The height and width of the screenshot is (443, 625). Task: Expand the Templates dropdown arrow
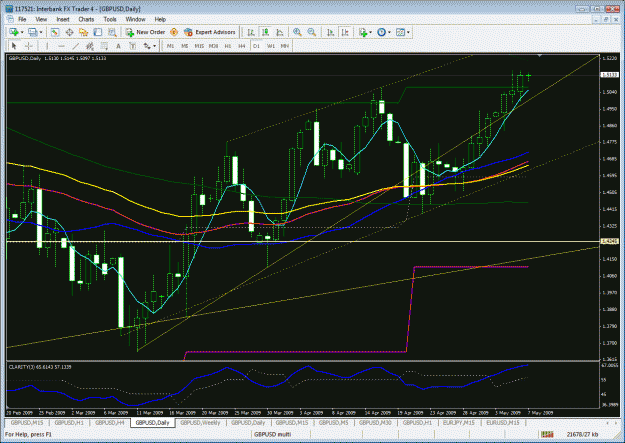click(x=408, y=32)
